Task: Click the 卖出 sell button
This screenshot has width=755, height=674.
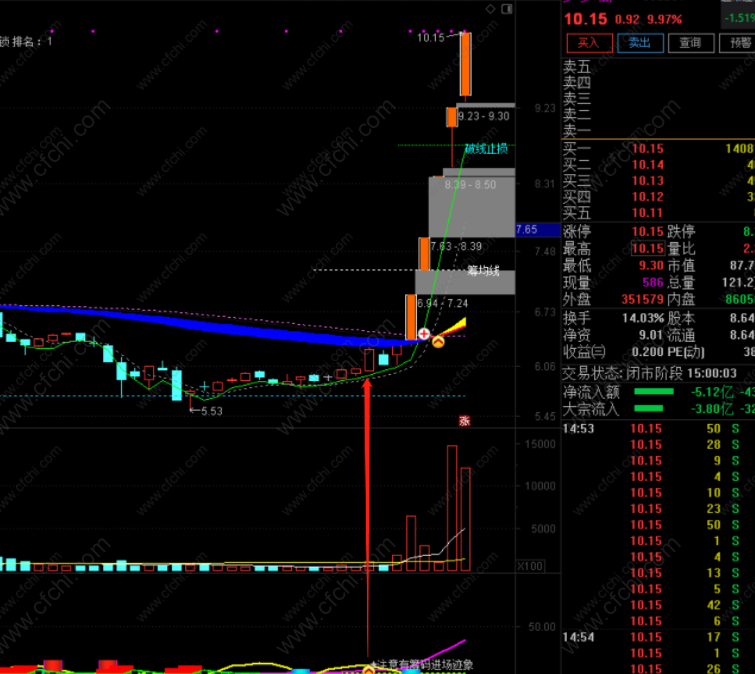Action: (639, 43)
